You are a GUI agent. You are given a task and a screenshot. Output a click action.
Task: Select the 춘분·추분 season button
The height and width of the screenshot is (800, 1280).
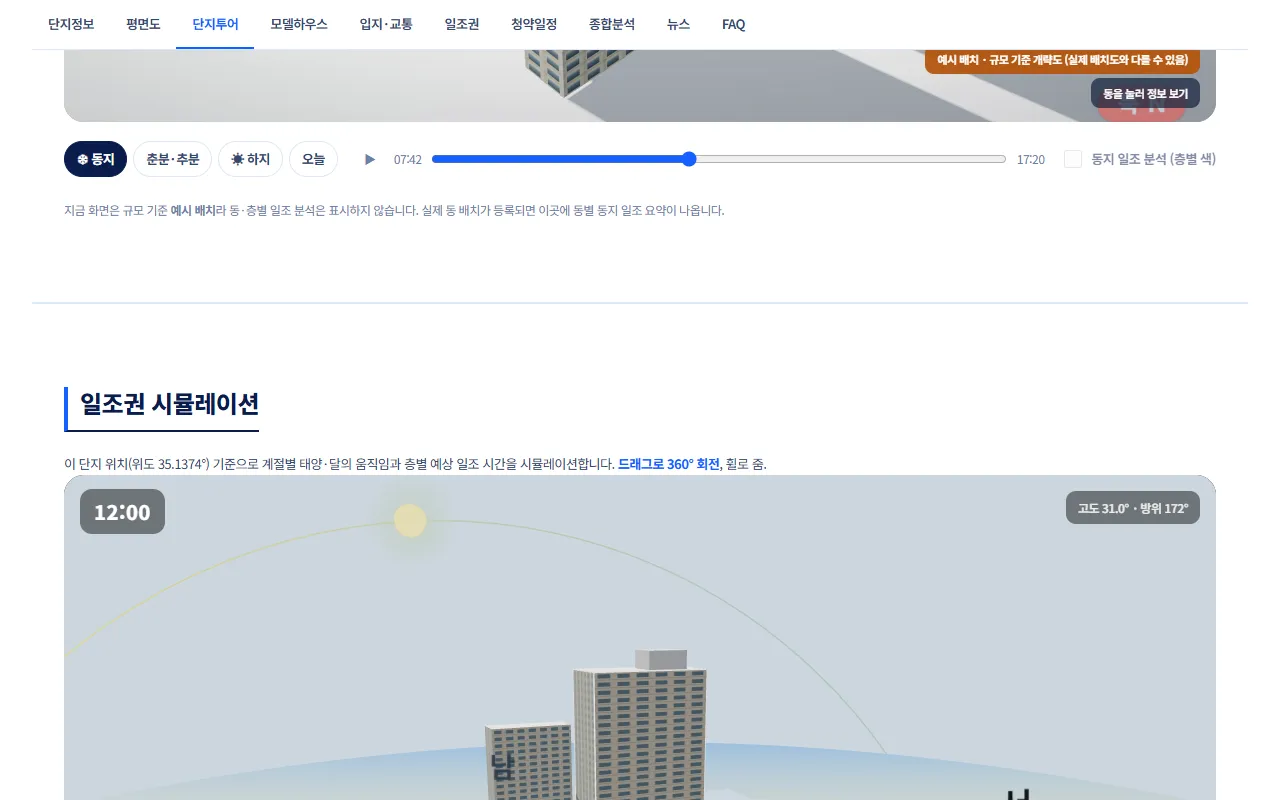click(172, 159)
